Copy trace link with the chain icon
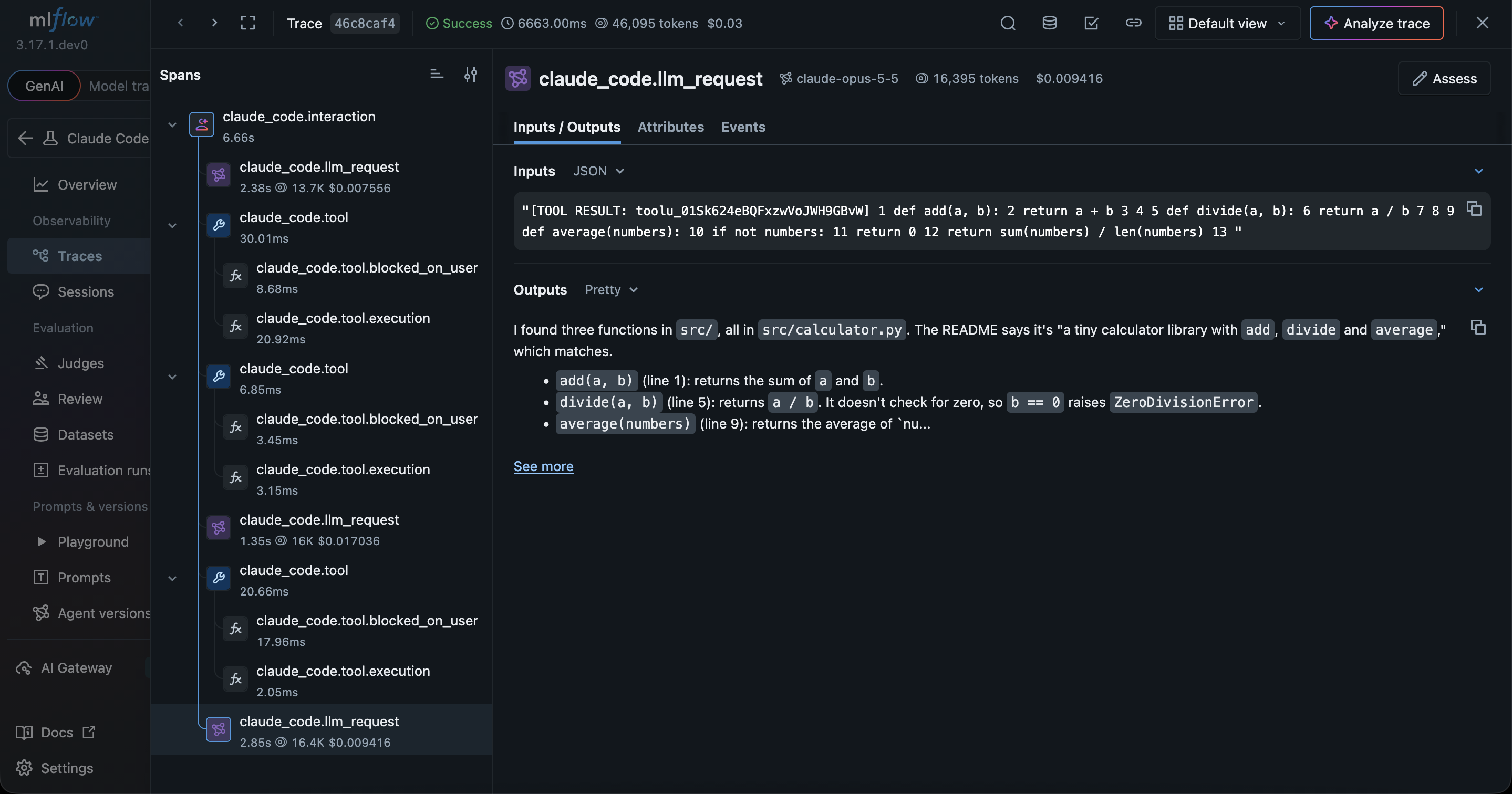 coord(1133,24)
